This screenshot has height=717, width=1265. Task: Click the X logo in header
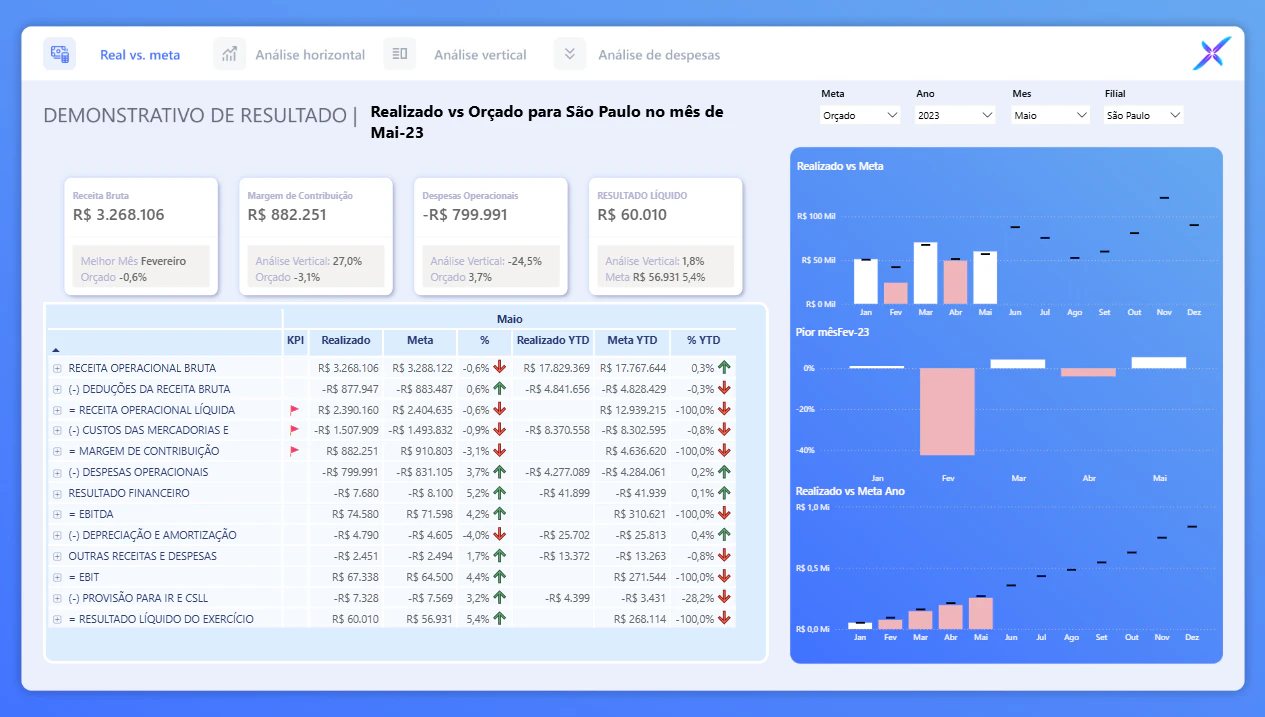click(x=1212, y=53)
